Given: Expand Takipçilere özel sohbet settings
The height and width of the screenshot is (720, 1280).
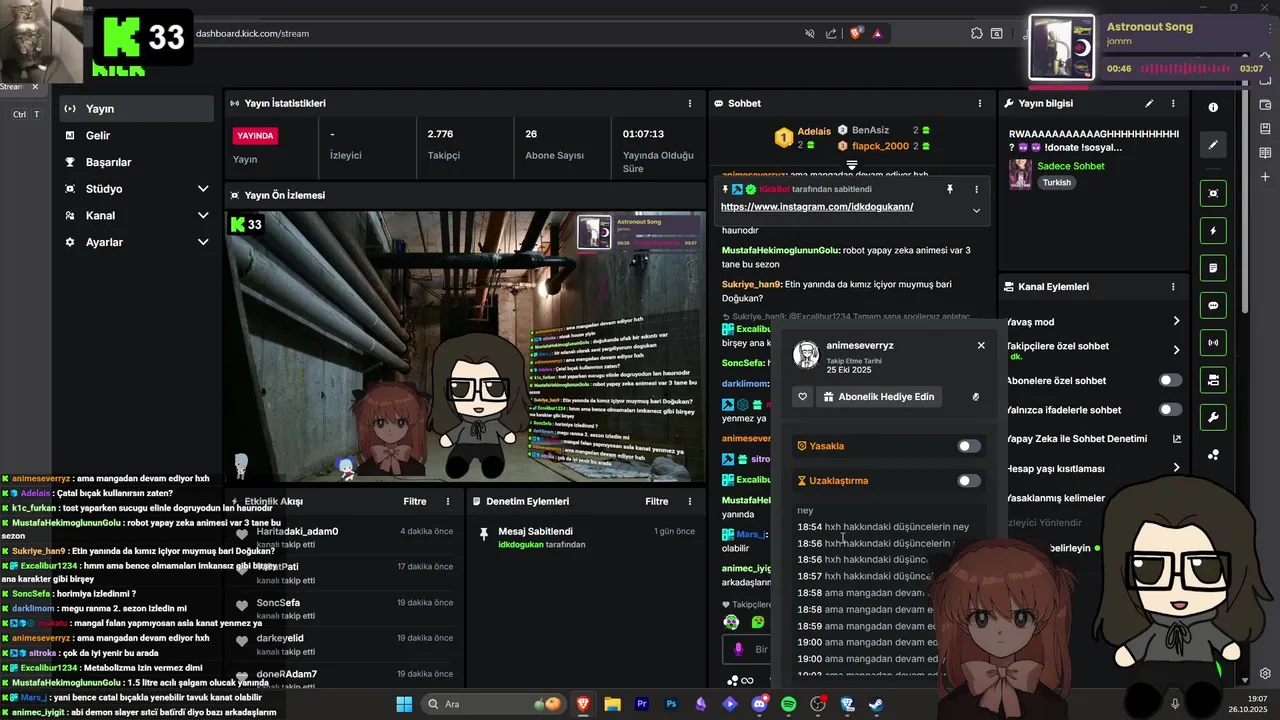Looking at the screenshot, I should pos(1176,350).
